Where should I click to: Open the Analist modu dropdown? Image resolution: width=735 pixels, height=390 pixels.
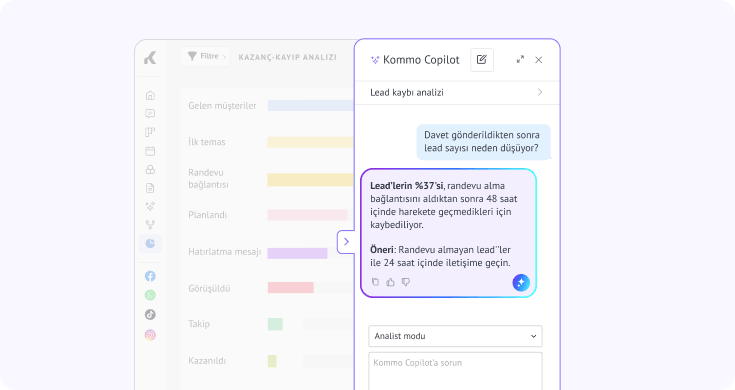tap(455, 336)
